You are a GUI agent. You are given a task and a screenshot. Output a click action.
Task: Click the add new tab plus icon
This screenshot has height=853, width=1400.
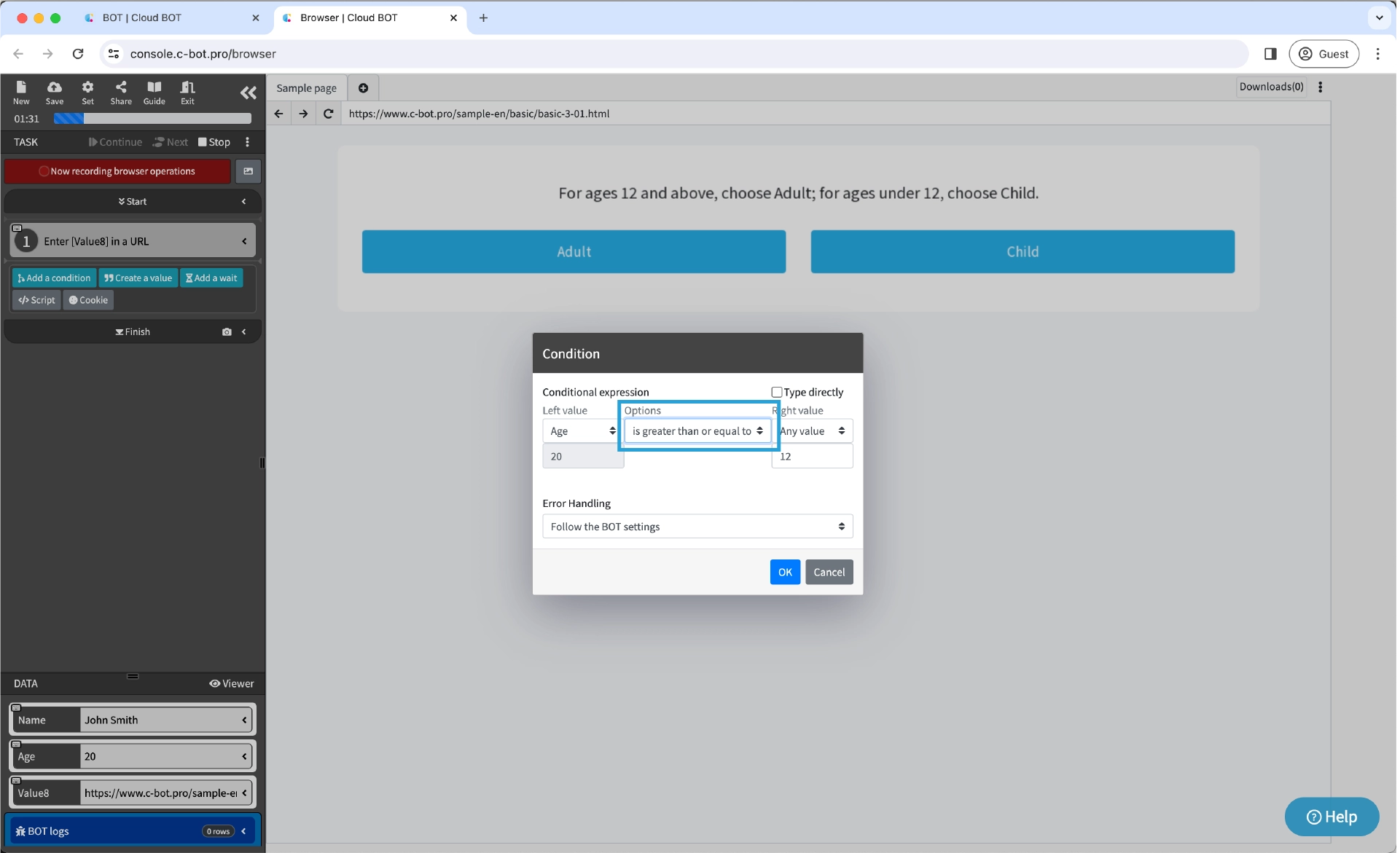363,88
